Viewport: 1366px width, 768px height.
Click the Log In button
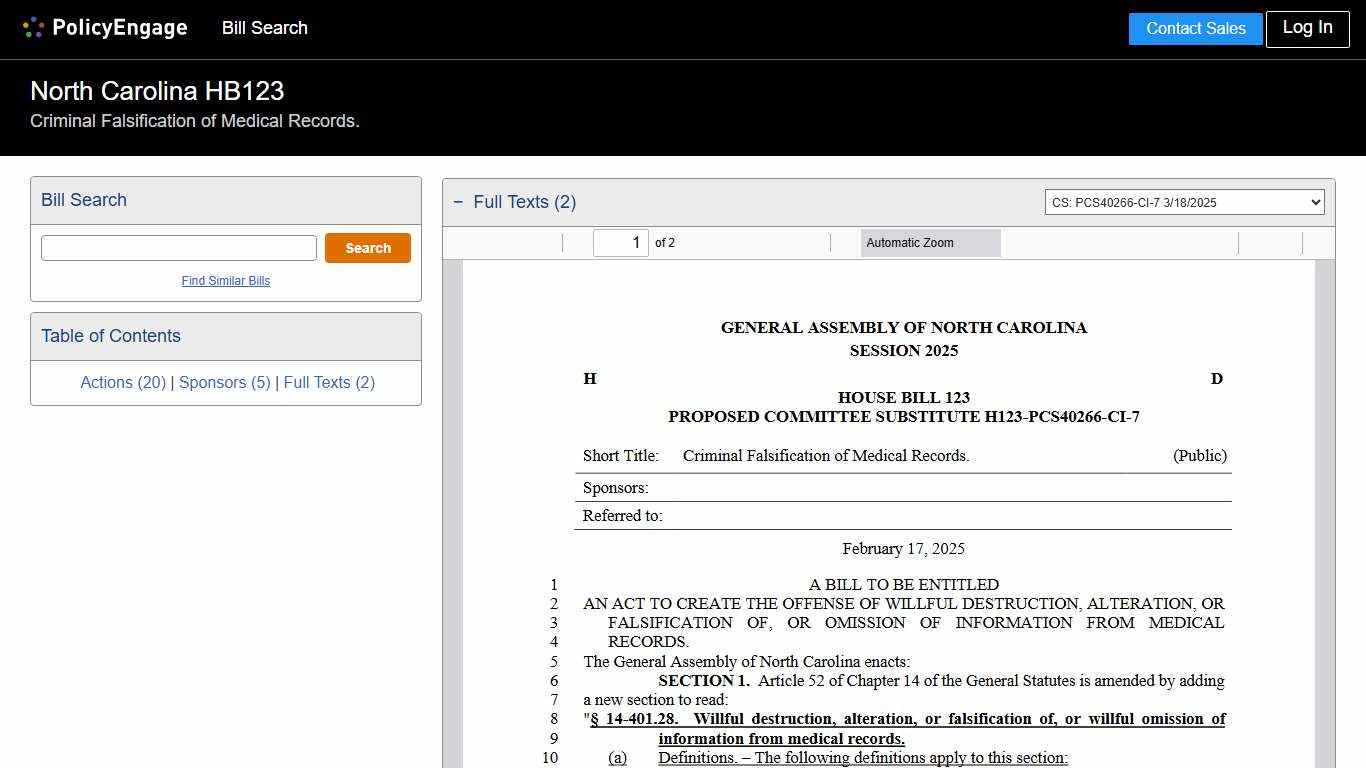point(1307,28)
